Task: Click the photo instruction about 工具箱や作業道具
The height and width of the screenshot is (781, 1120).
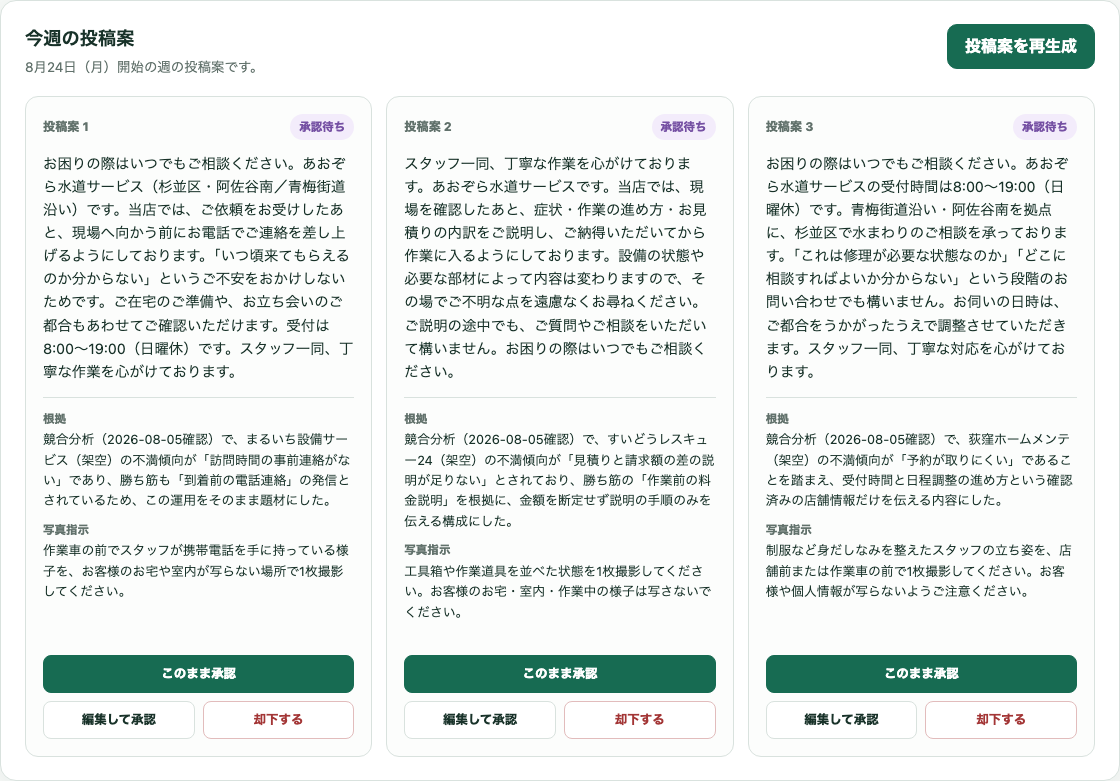Action: tap(558, 591)
